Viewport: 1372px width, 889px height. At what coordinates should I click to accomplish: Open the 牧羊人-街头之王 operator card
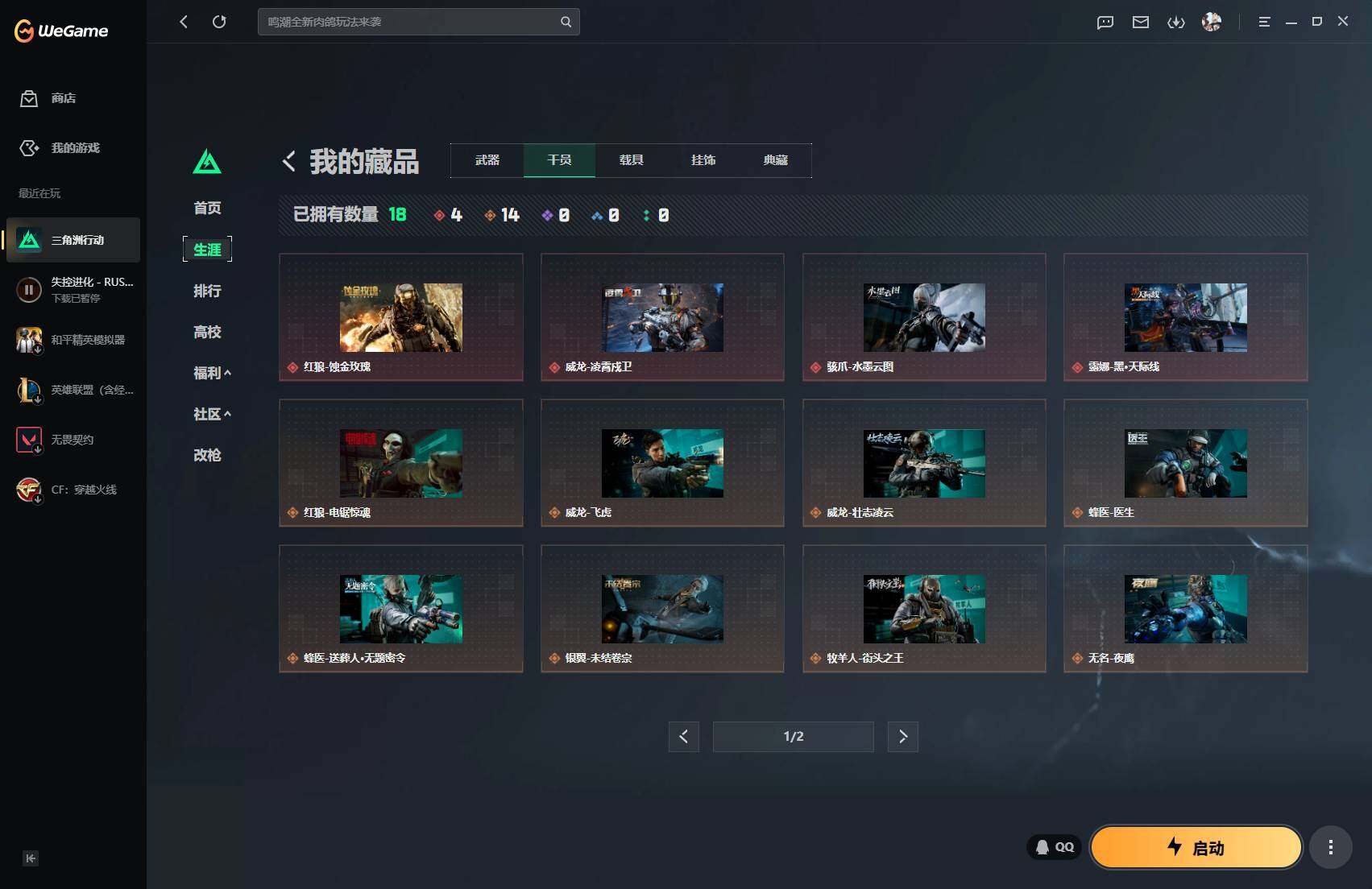[x=924, y=609]
